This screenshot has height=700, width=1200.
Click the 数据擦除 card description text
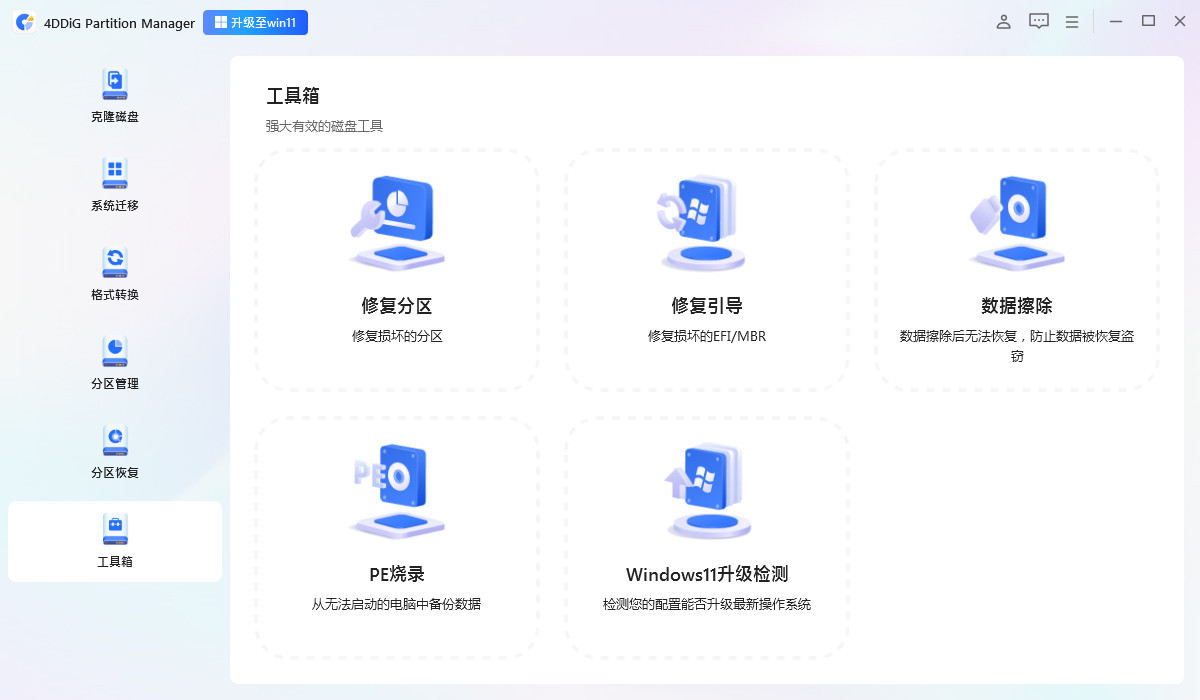point(1016,346)
